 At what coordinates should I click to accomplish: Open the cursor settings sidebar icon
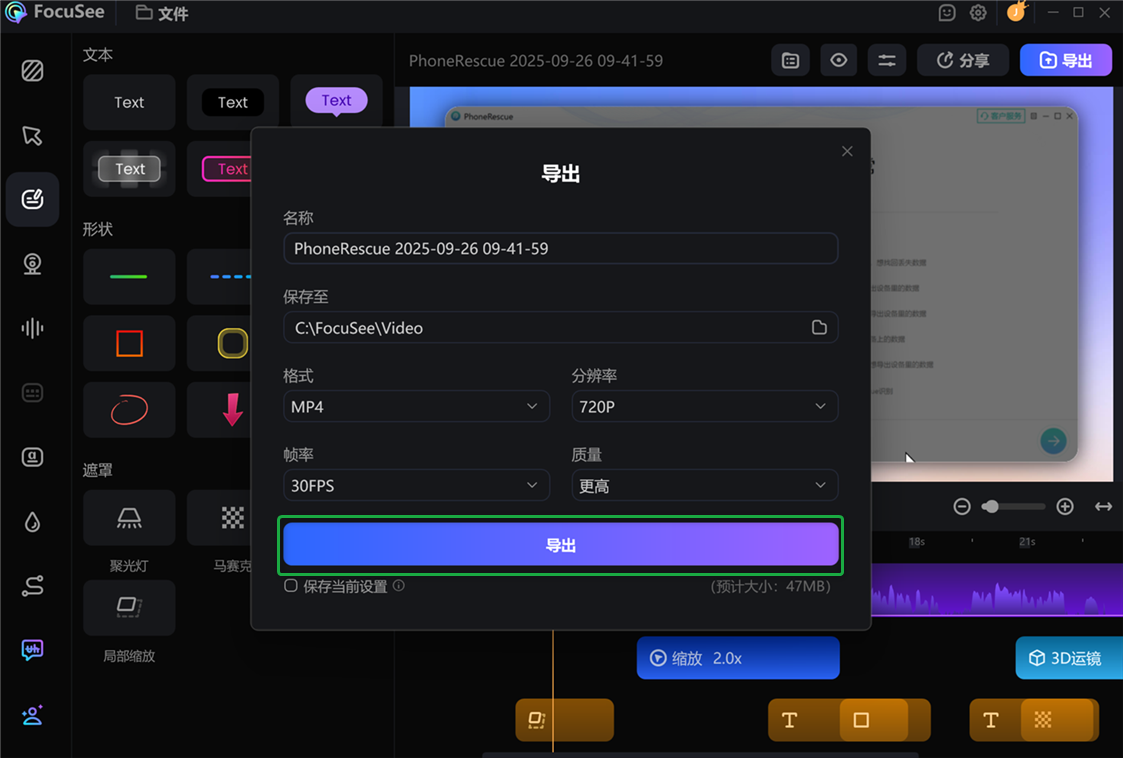pyautogui.click(x=32, y=135)
